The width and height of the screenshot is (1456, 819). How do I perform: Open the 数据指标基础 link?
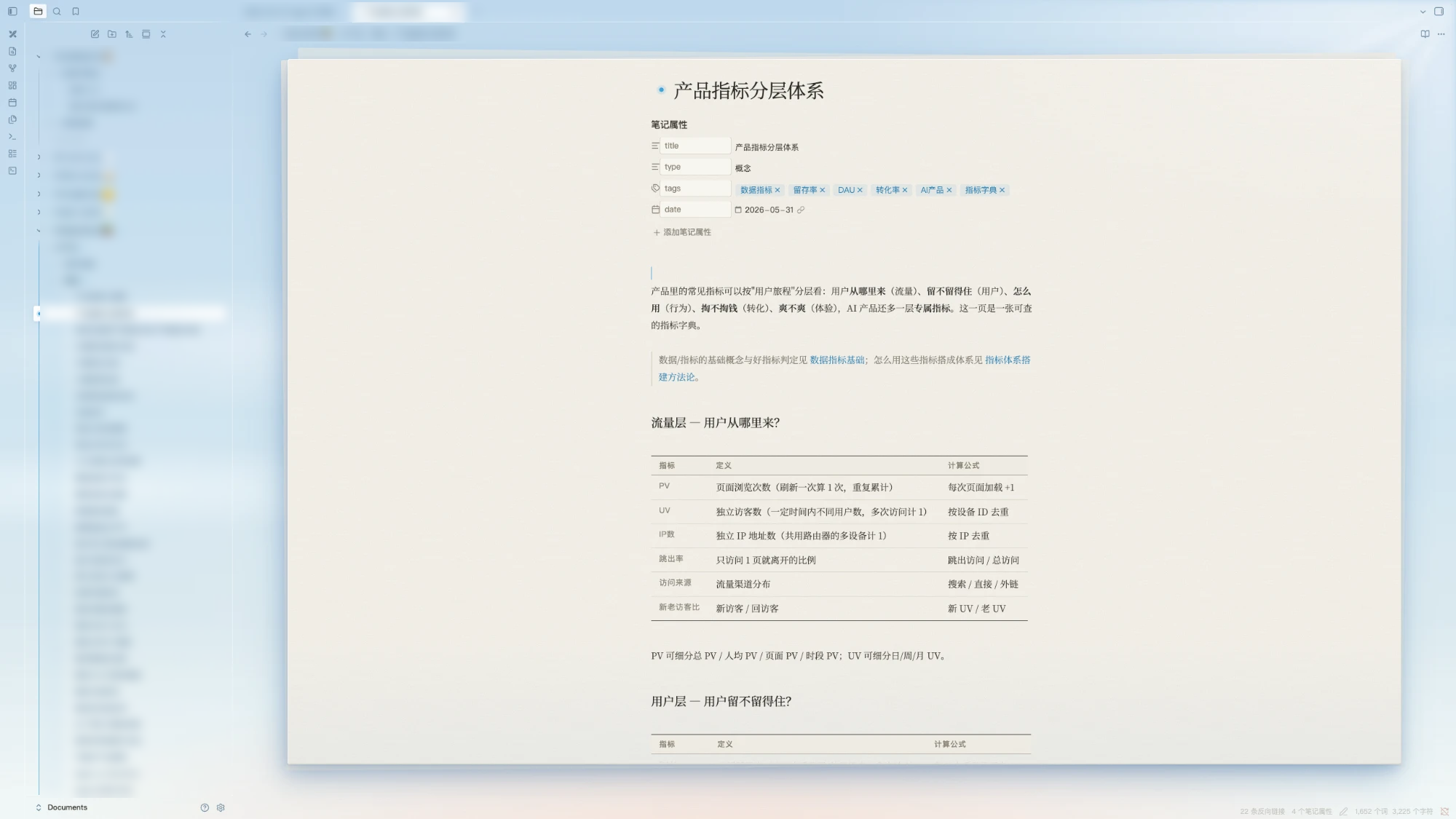click(837, 360)
